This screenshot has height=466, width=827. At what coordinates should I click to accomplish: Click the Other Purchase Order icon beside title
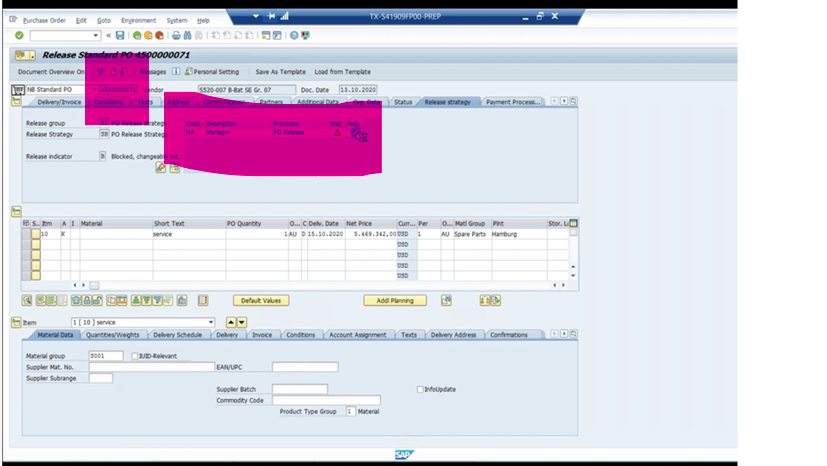tap(25, 55)
